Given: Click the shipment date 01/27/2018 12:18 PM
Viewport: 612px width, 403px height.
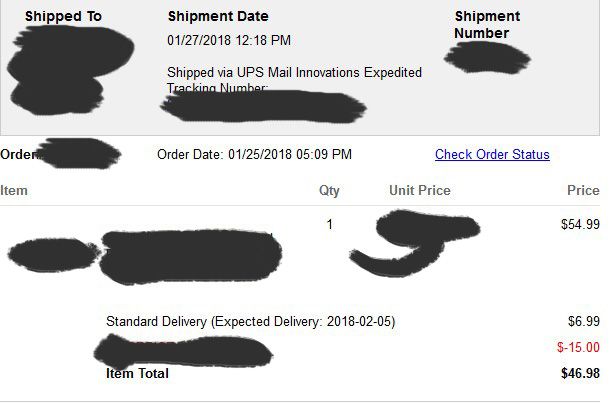Looking at the screenshot, I should 229,40.
